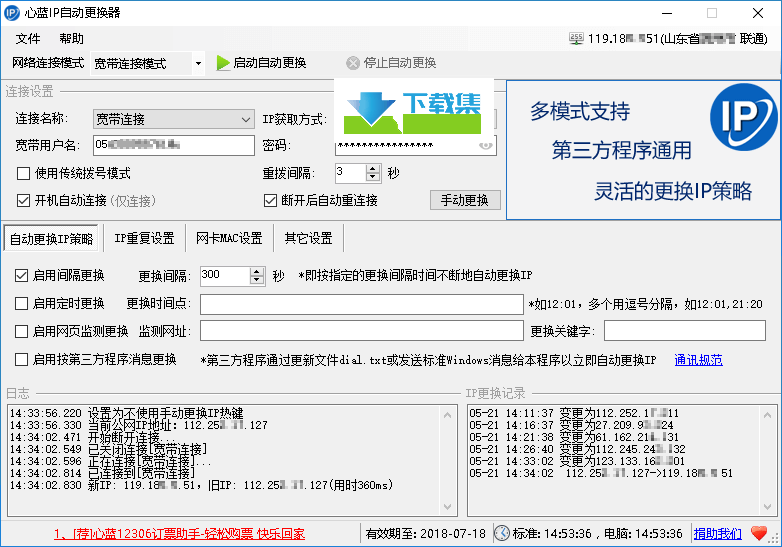
Task: Click the 标准: 14:53:36 time text
Action: [552, 534]
